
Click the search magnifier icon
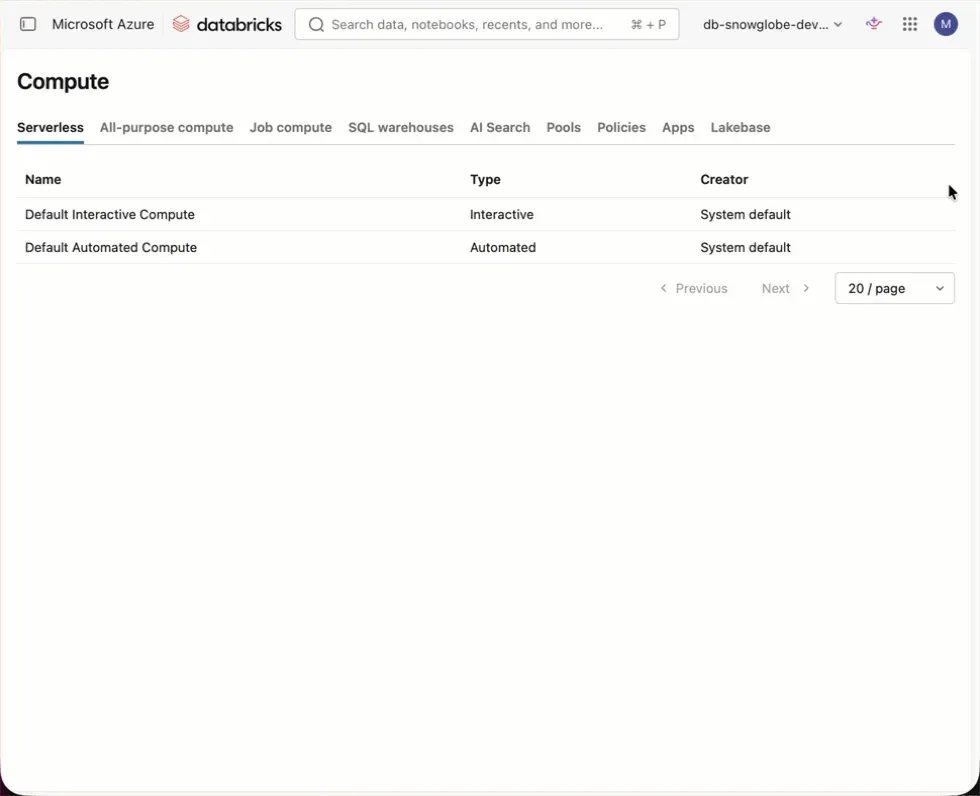click(316, 24)
